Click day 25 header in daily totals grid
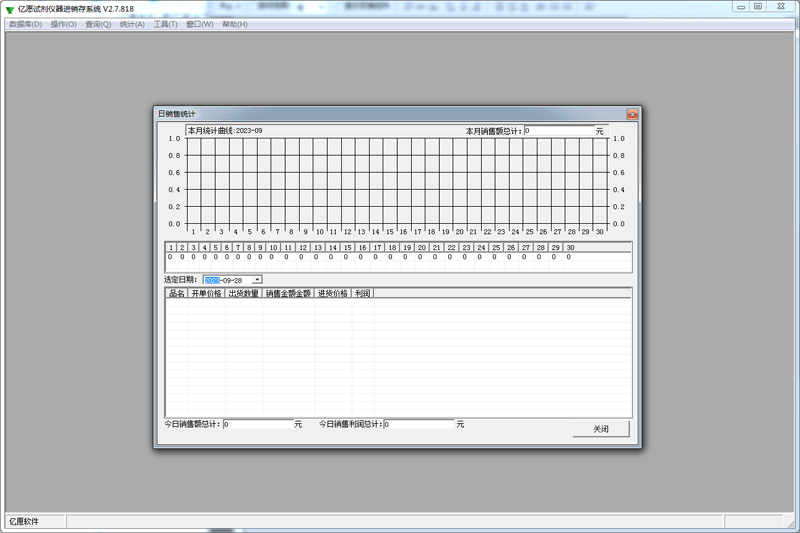 click(496, 247)
